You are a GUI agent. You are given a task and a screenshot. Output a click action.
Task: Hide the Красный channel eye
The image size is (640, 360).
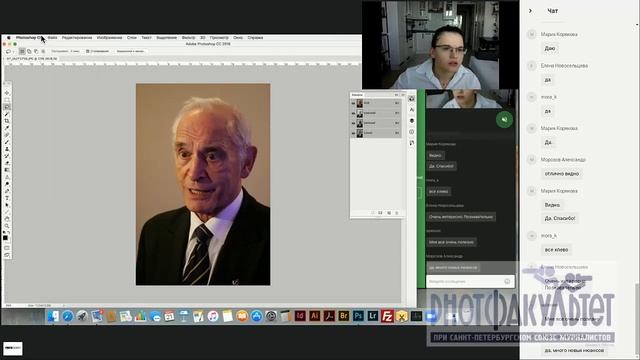353,113
